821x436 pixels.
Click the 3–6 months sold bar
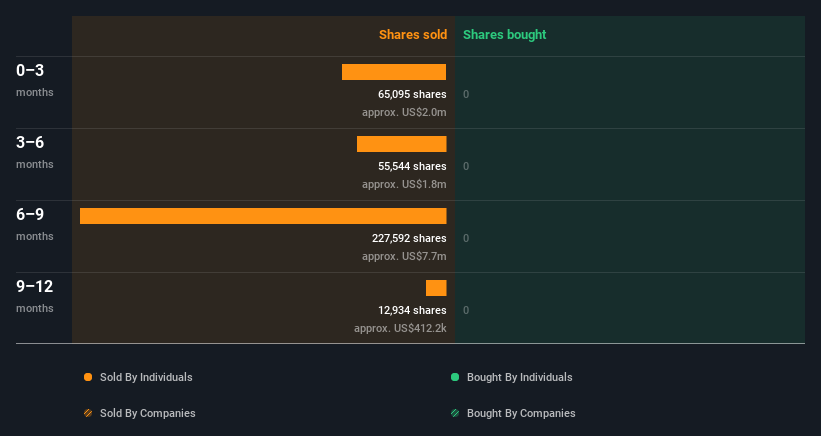(x=402, y=144)
